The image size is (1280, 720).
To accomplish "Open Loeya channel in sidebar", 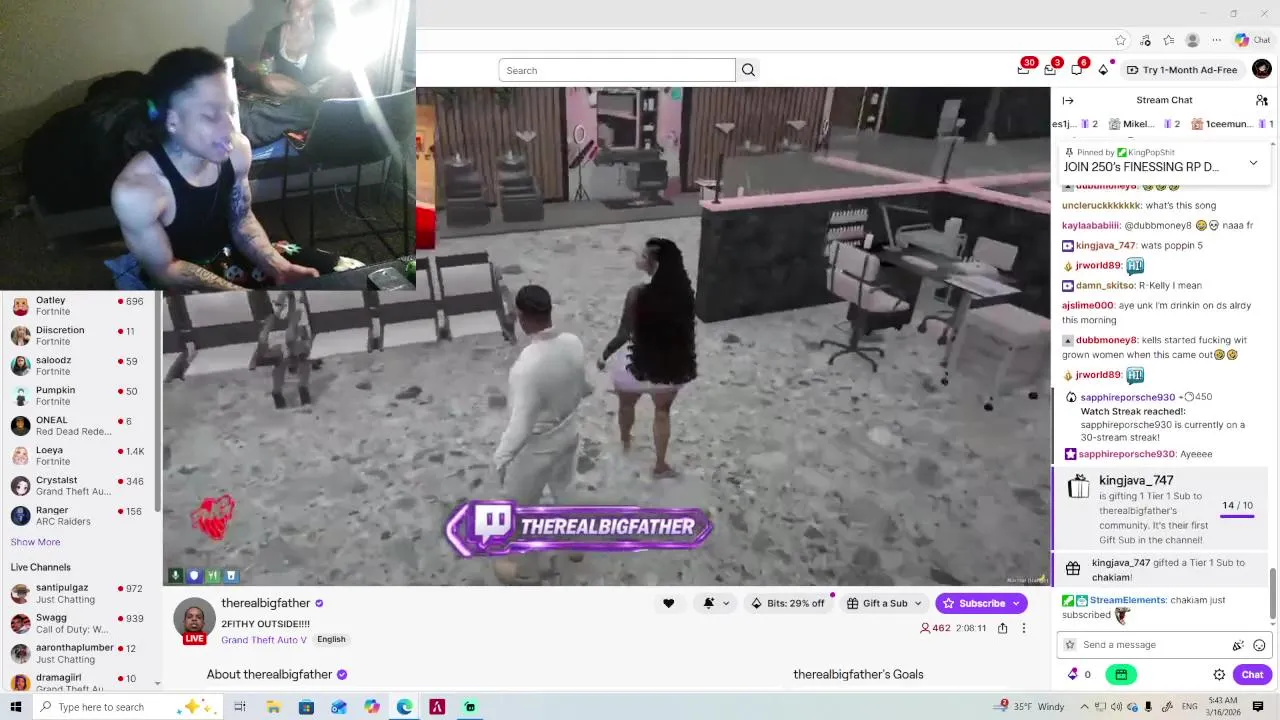I will [80, 456].
